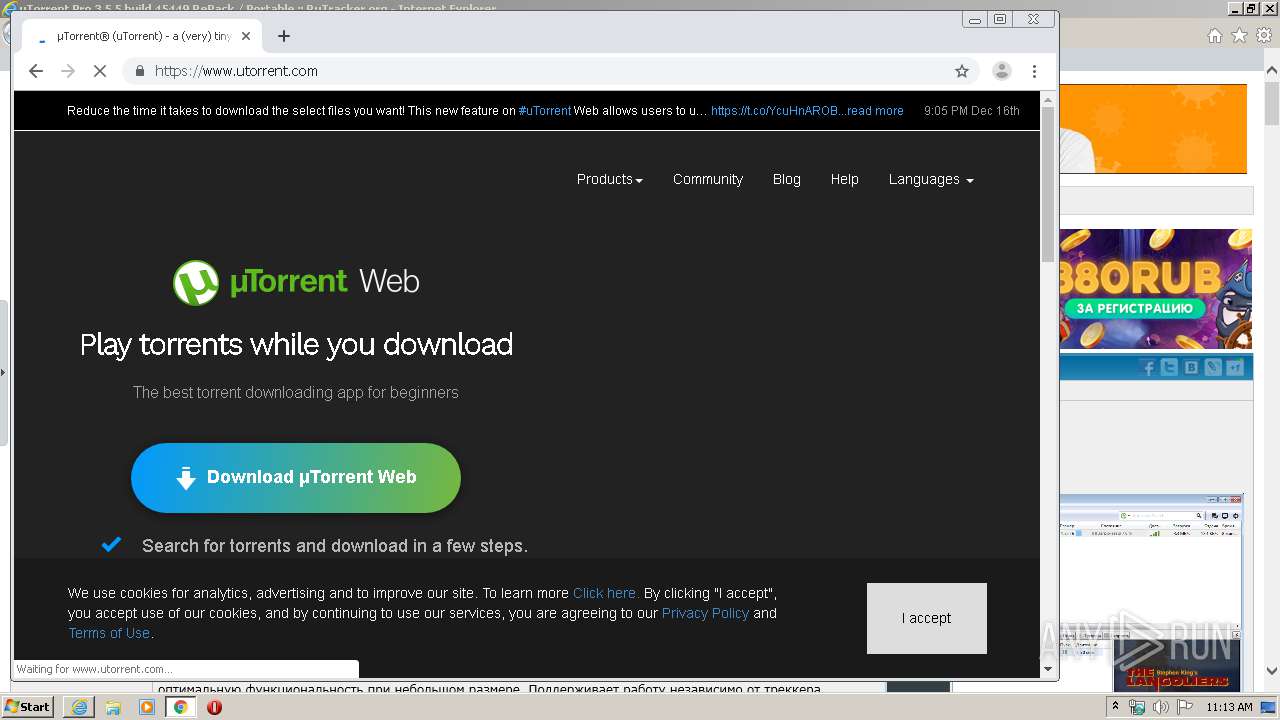Image resolution: width=1280 pixels, height=720 pixels.
Task: Click the taskbar clock 11:13 AM
Action: 1229,707
